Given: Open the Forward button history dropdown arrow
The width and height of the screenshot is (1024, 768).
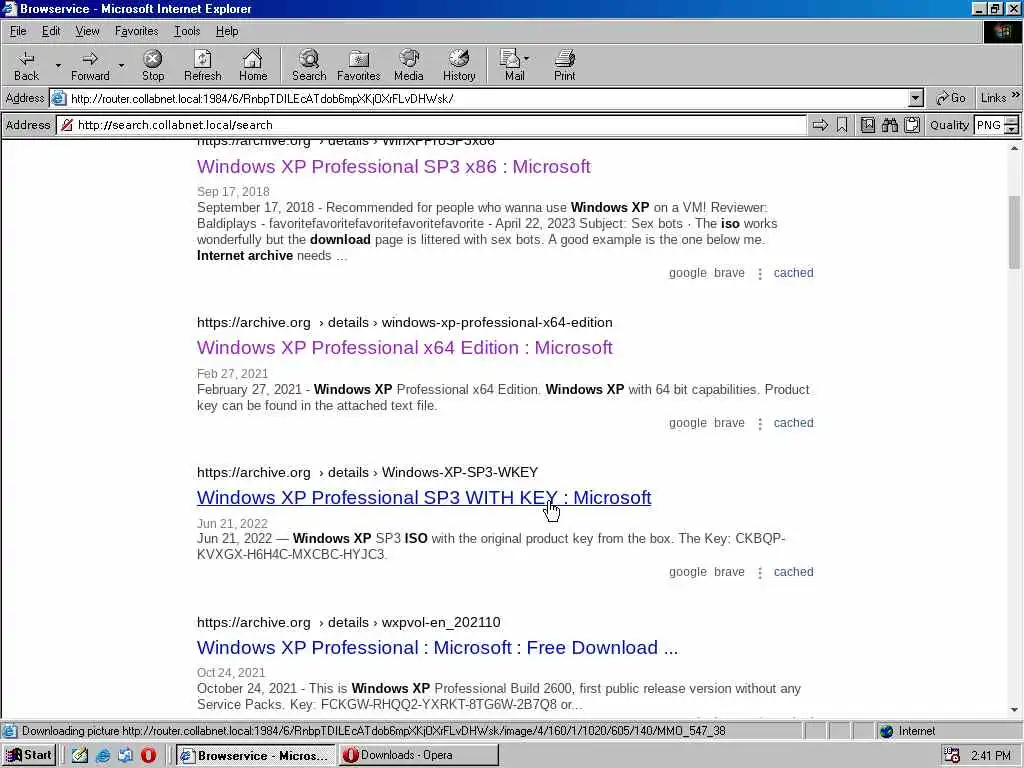Looking at the screenshot, I should 121,65.
